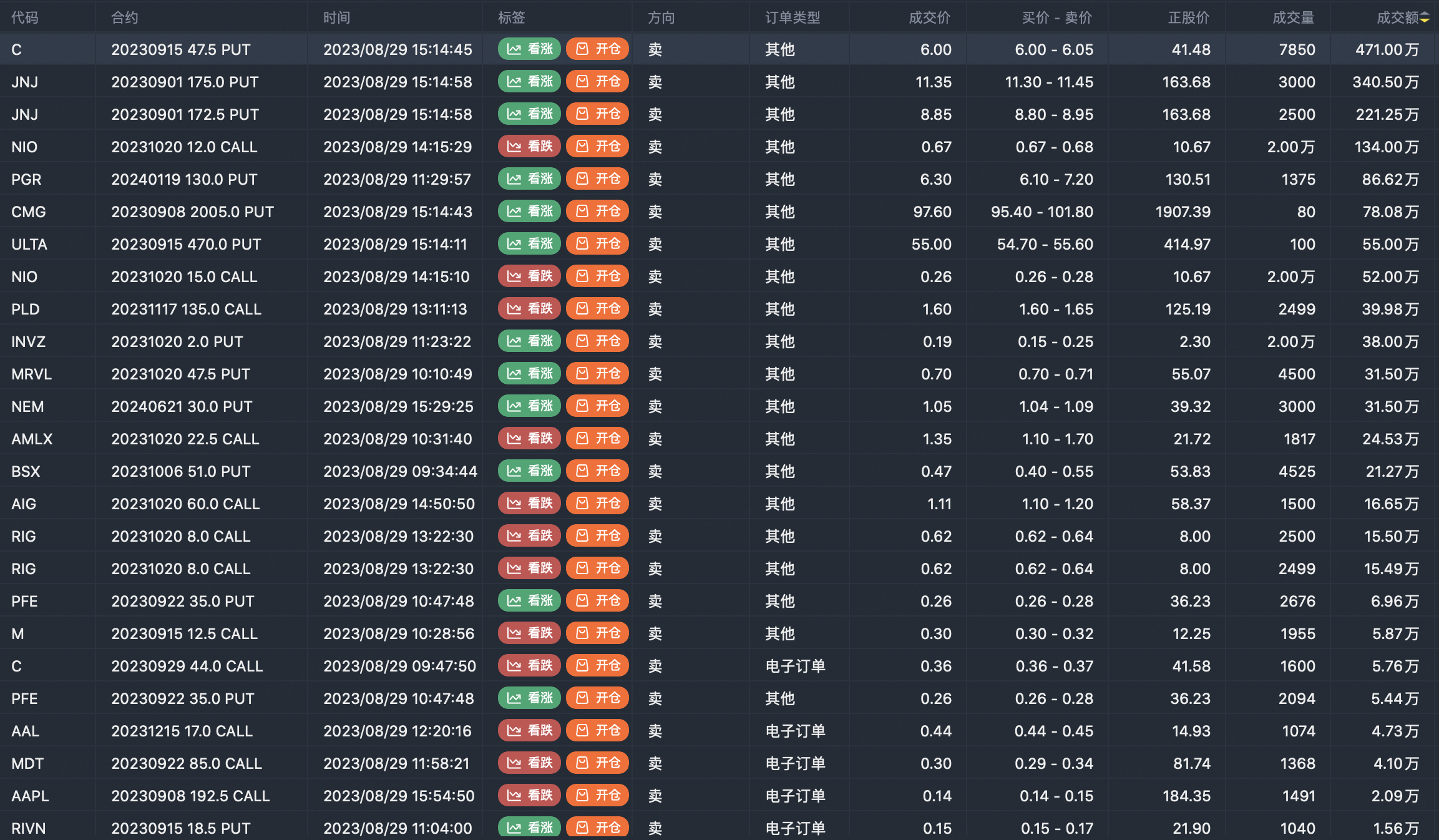The height and width of the screenshot is (840, 1439).
Task: Sort by the 成交价 column header
Action: click(929, 17)
